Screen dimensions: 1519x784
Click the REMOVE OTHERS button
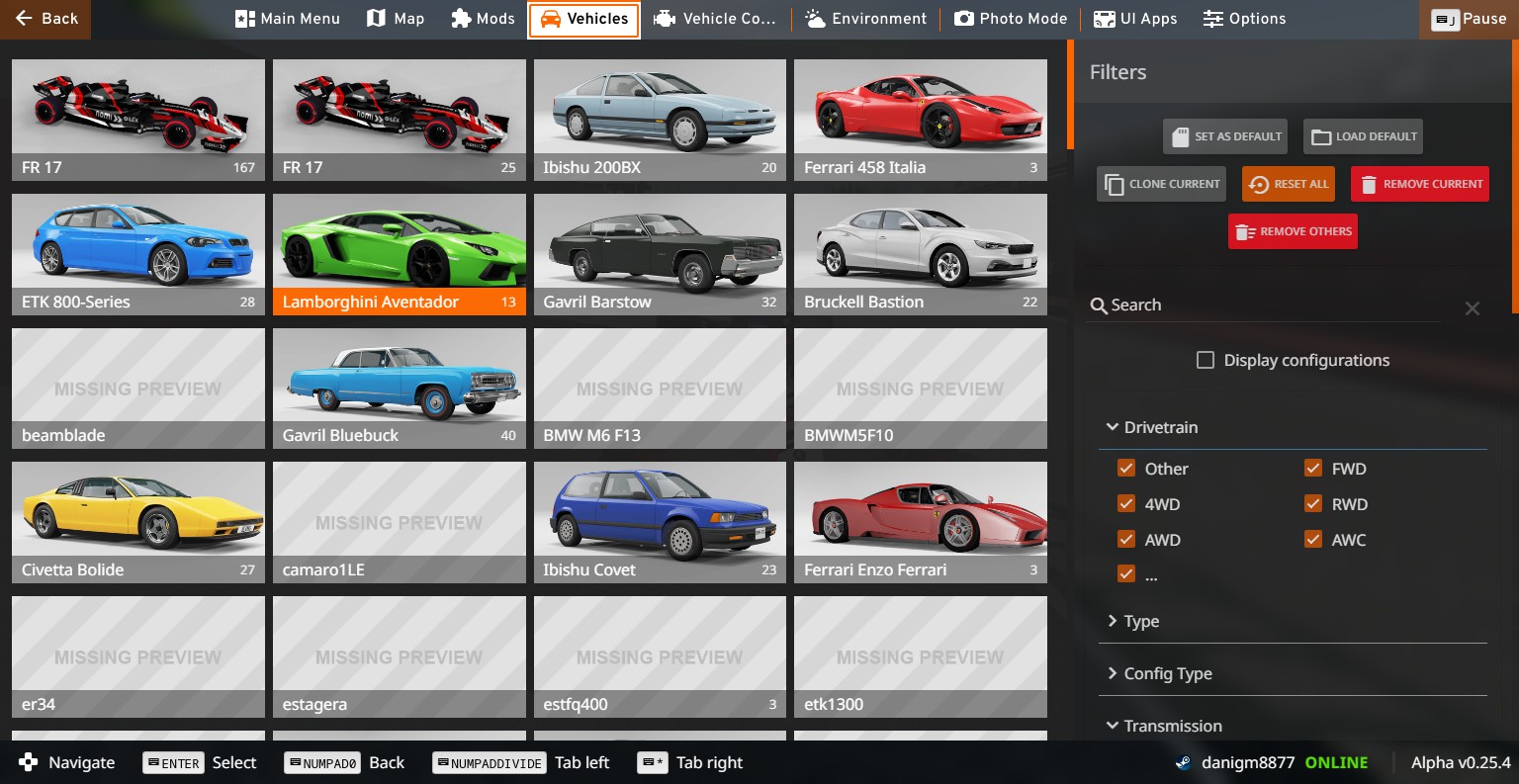1293,231
